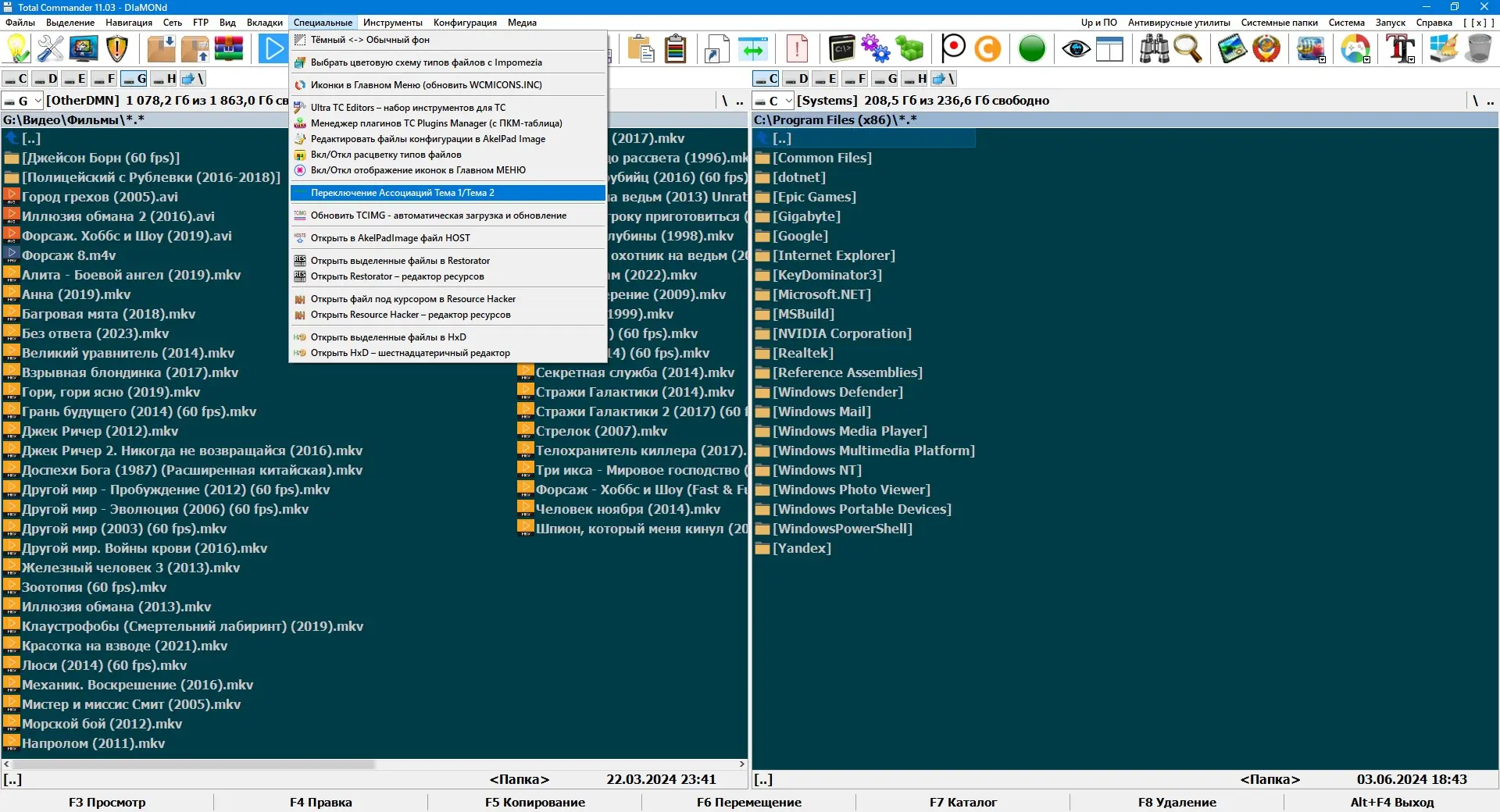Select Обновить TCIMG menu entry
This screenshot has width=1500, height=812.
coord(437,215)
